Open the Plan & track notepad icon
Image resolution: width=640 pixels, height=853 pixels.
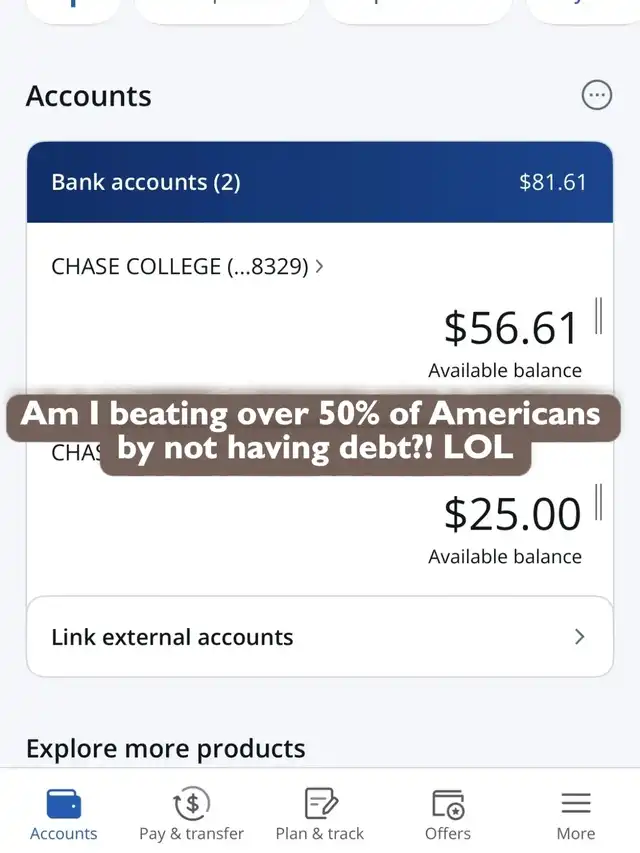(x=320, y=803)
